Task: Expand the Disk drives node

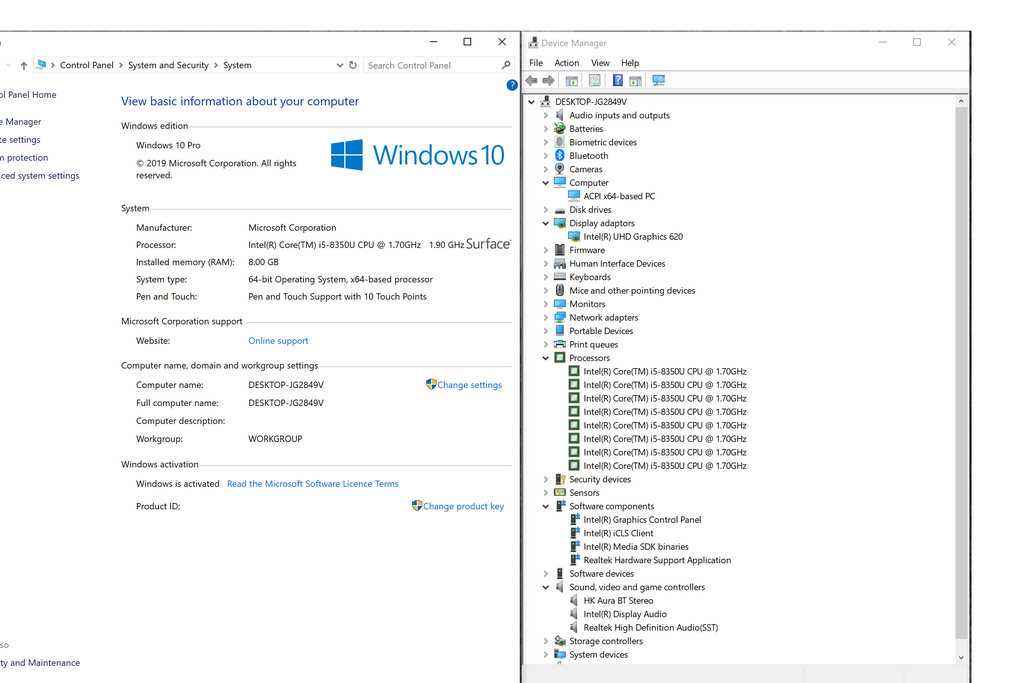Action: 546,210
